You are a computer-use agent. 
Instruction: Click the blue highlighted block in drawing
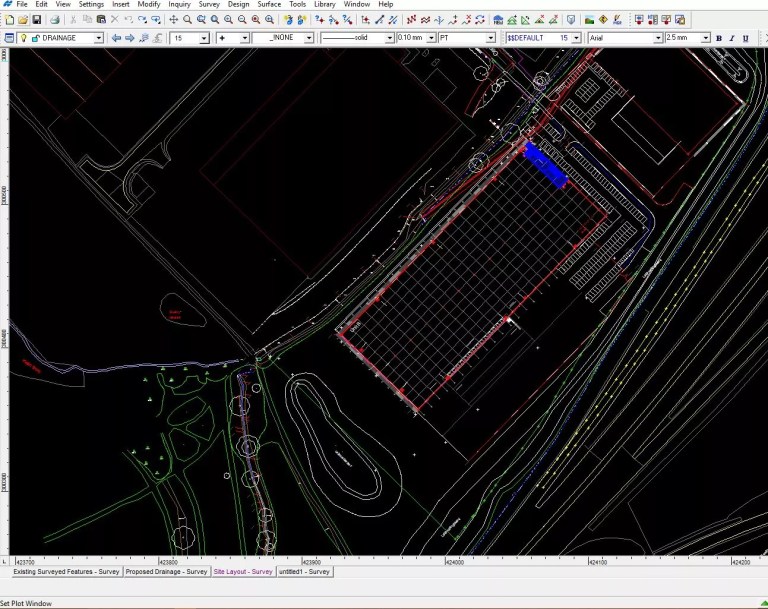click(x=546, y=165)
